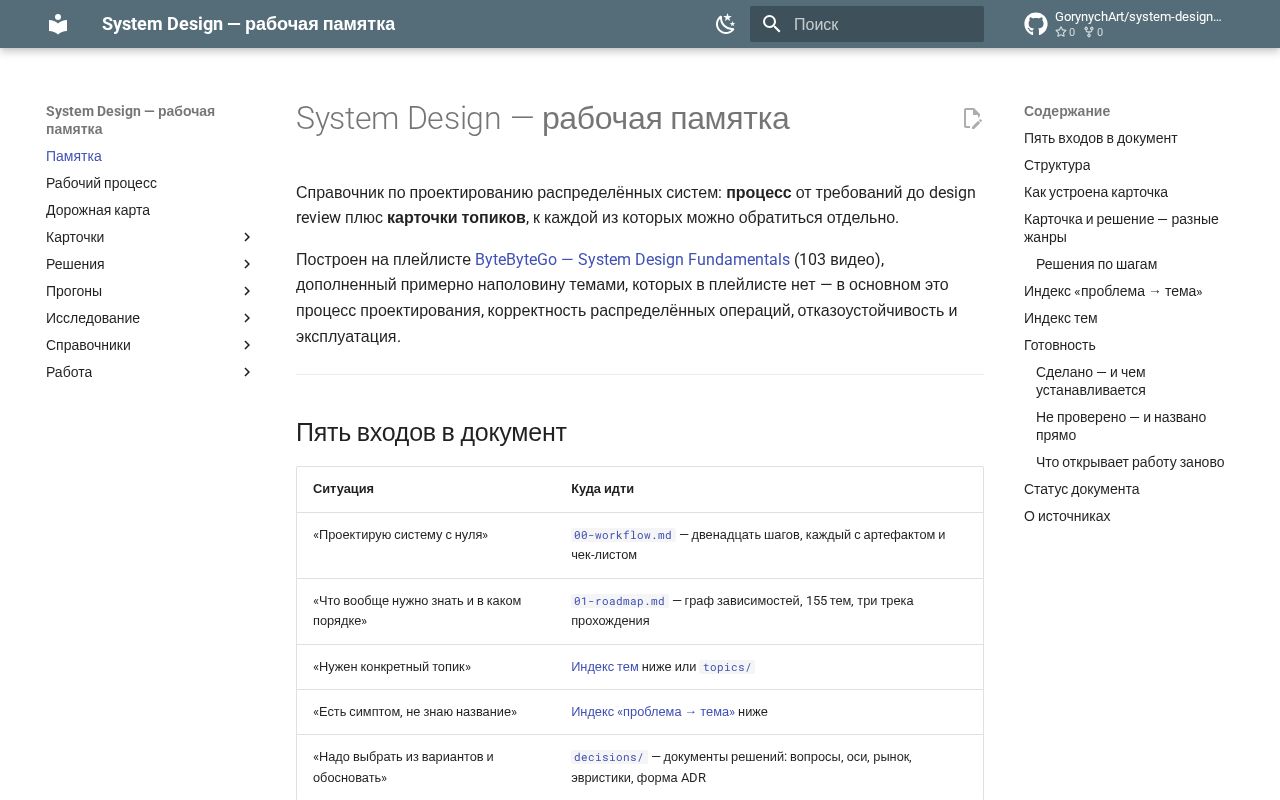Open Индекс «проблема → тема» table link

coord(652,712)
